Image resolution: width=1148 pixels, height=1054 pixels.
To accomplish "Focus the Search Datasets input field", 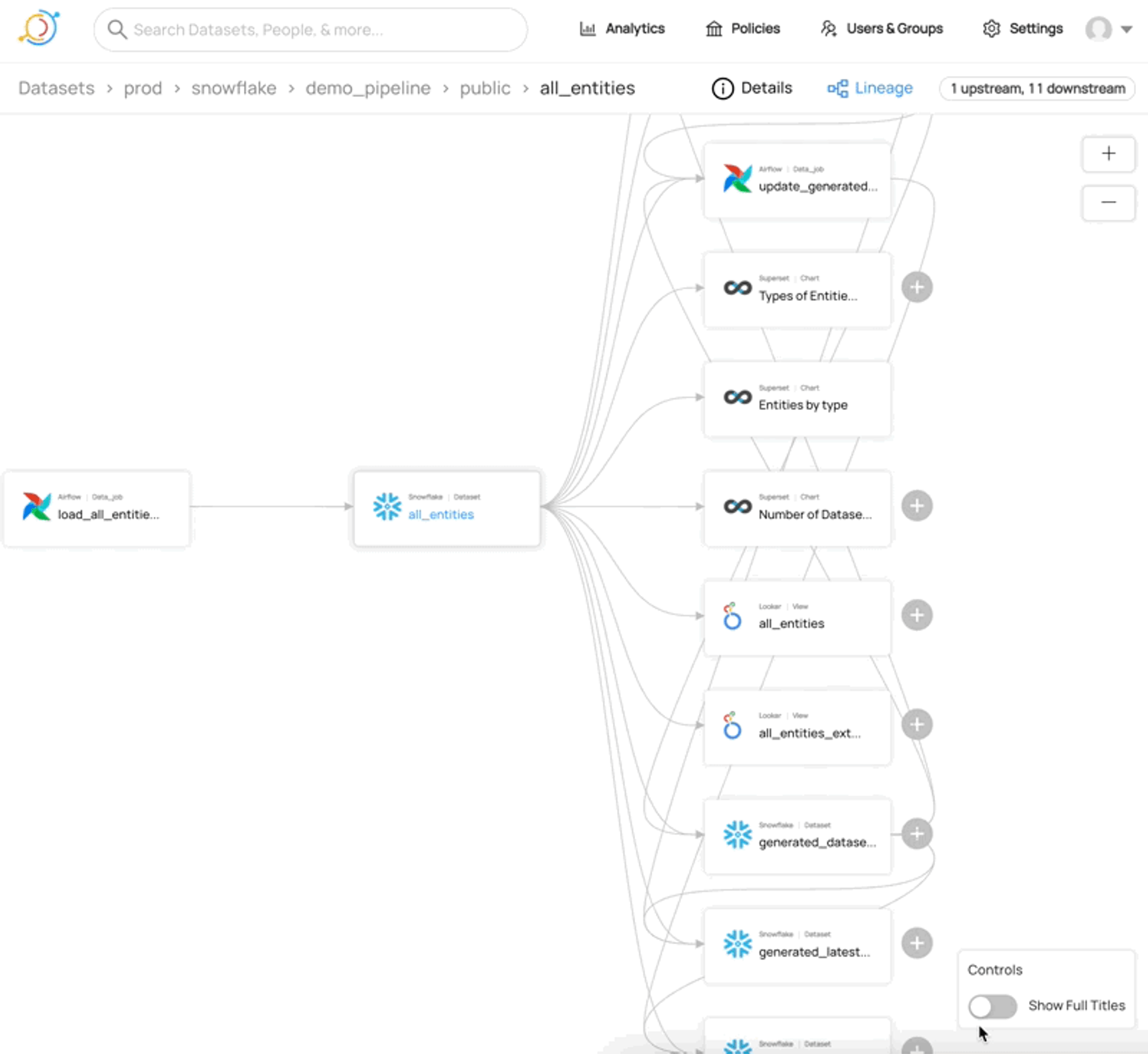I will pos(310,29).
